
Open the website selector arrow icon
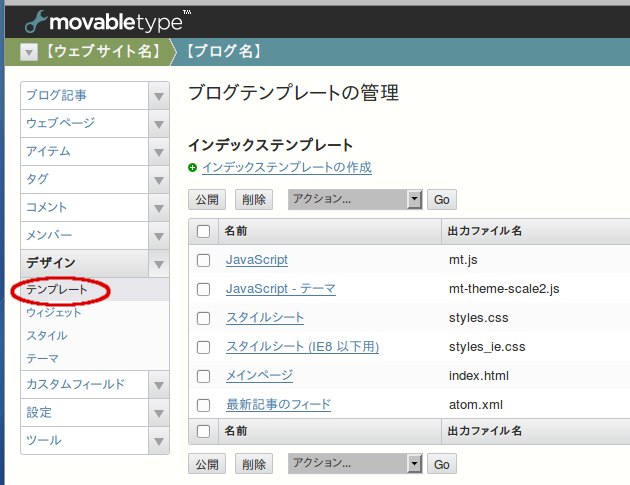pyautogui.click(x=29, y=52)
